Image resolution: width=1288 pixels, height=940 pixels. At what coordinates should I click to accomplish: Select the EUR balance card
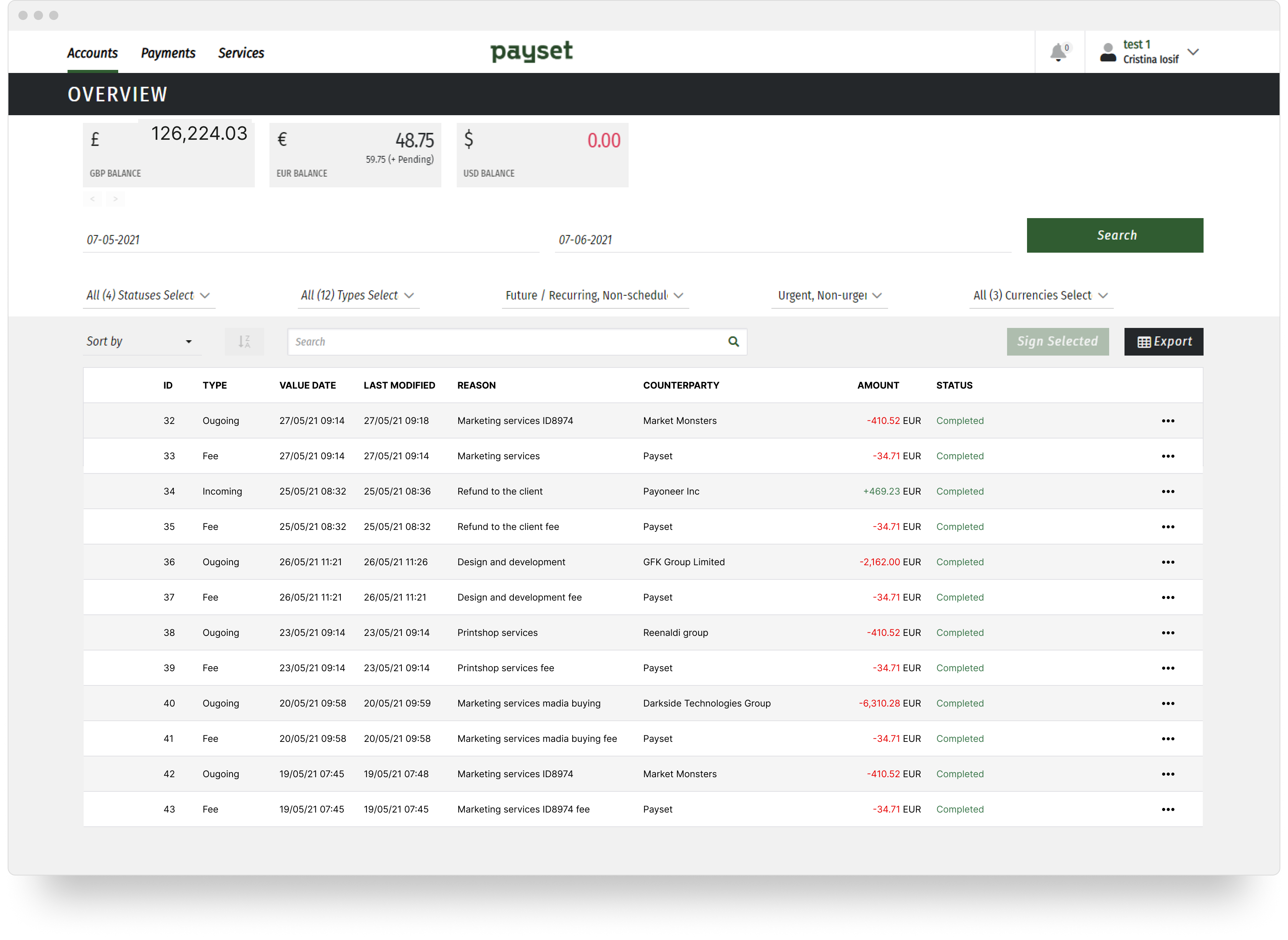(x=355, y=155)
